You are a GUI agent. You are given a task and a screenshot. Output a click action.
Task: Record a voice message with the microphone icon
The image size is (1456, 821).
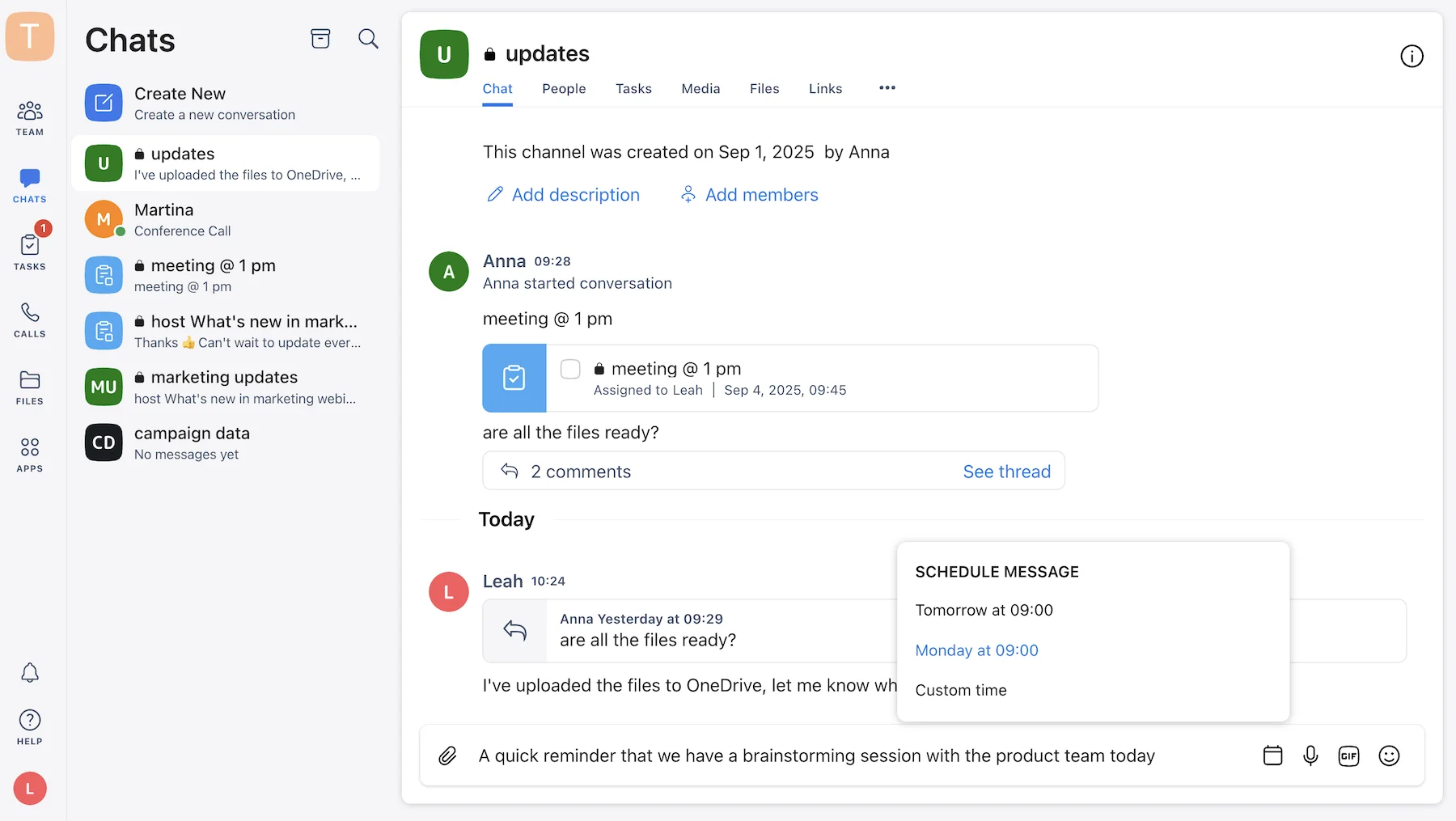pos(1311,755)
